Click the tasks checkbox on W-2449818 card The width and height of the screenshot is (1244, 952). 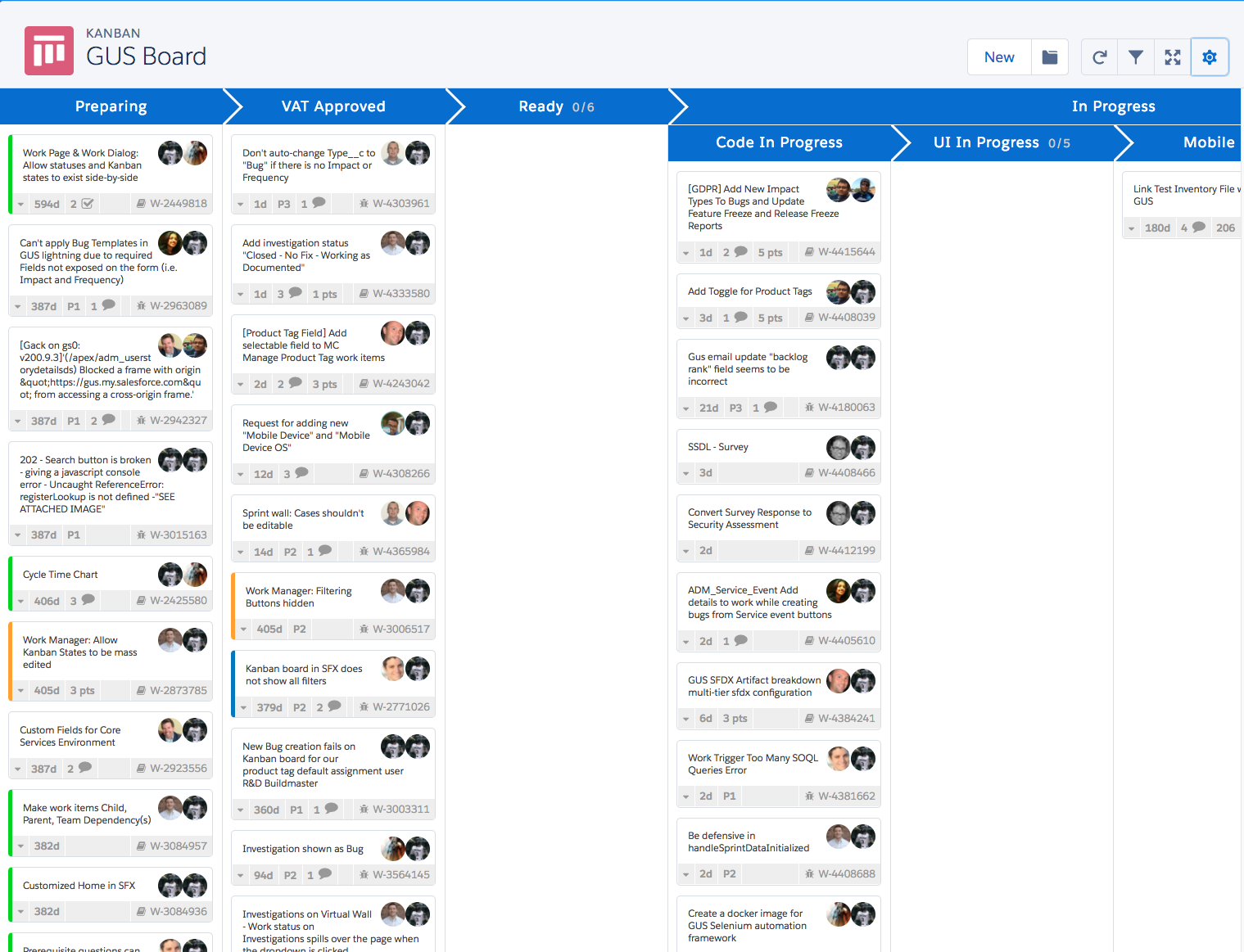click(88, 204)
